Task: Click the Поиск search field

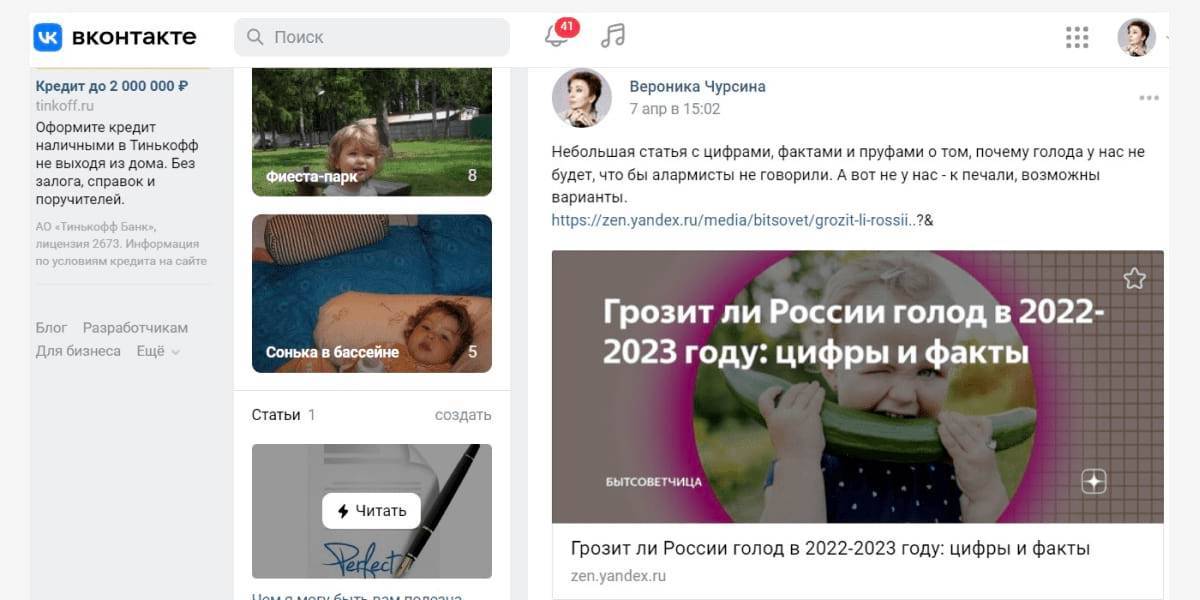Action: (372, 37)
